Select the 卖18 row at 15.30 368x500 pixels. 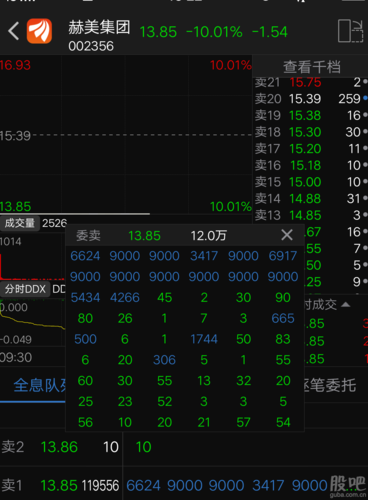point(311,132)
